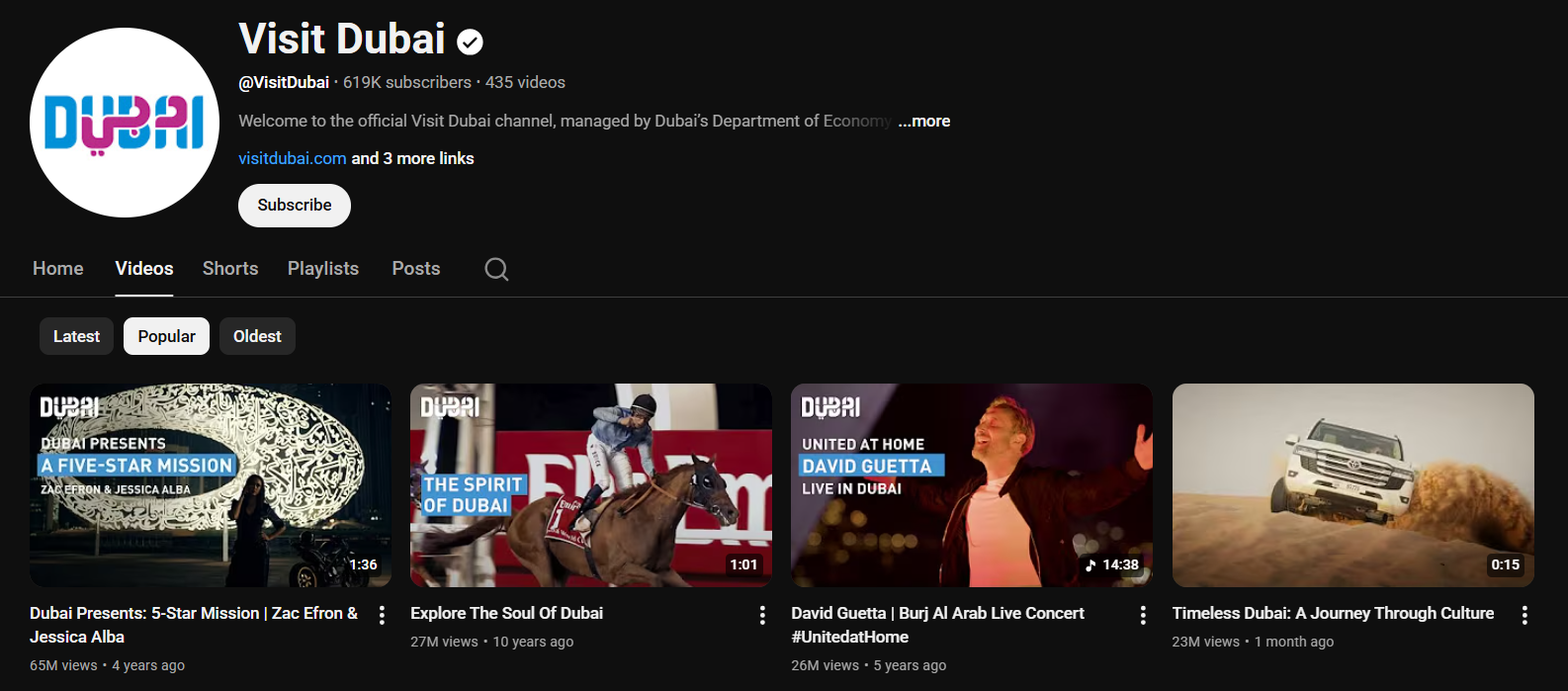Open options menu for 5-Star Mission video
The width and height of the screenshot is (1568, 691).
click(x=382, y=615)
